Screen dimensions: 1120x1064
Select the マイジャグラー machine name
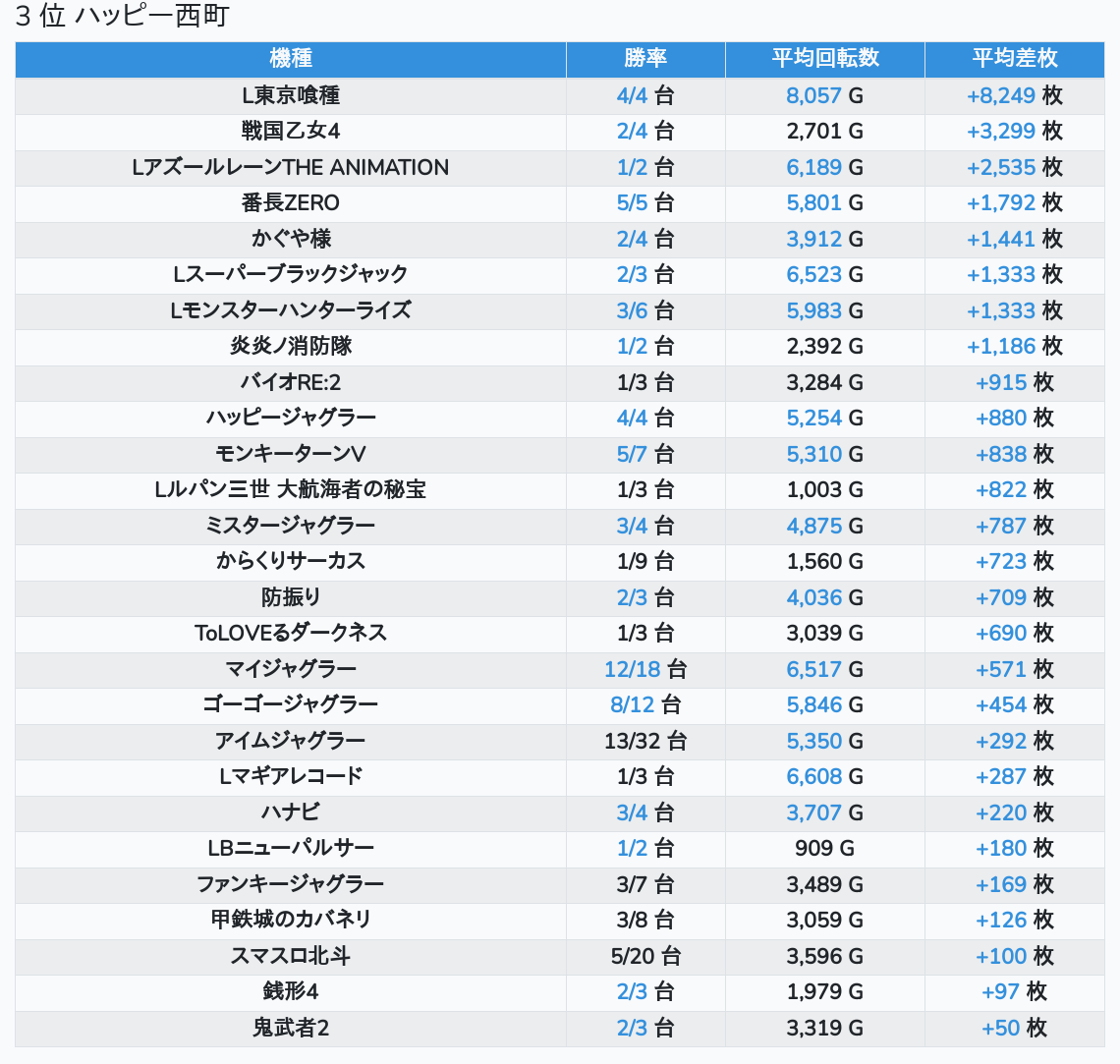click(x=291, y=669)
